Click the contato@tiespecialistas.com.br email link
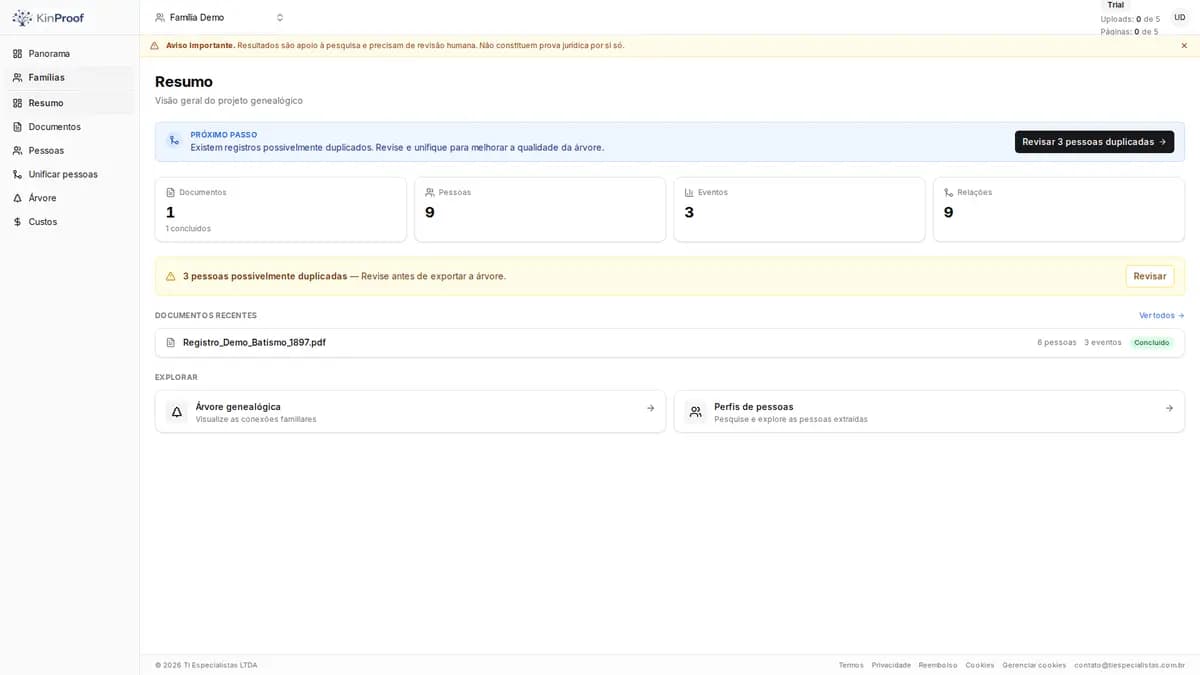The image size is (1200, 675). [1129, 665]
